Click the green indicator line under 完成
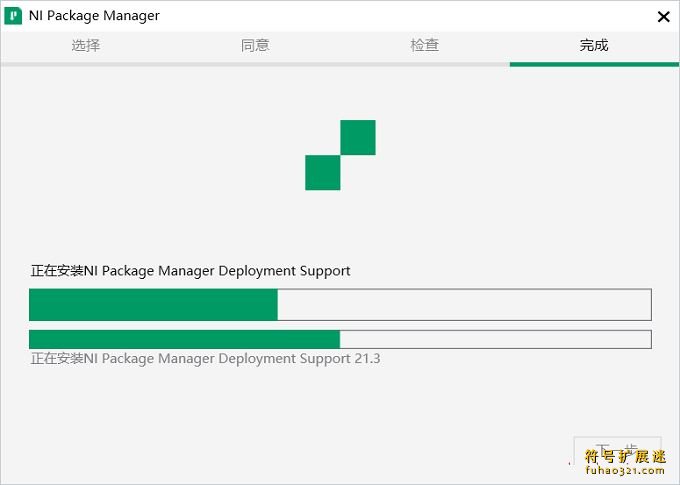The width and height of the screenshot is (680, 485). [594, 64]
